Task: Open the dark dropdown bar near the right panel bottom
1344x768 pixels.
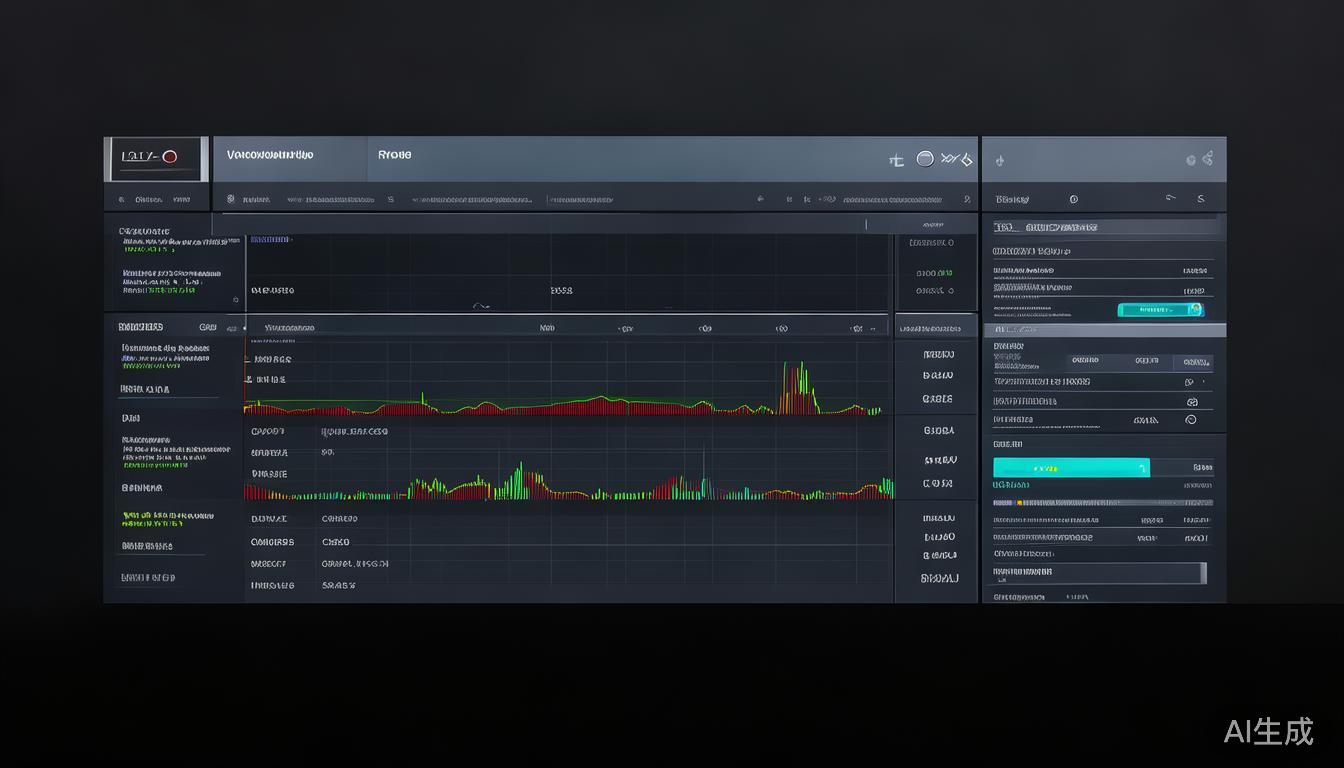Action: coord(1100,573)
